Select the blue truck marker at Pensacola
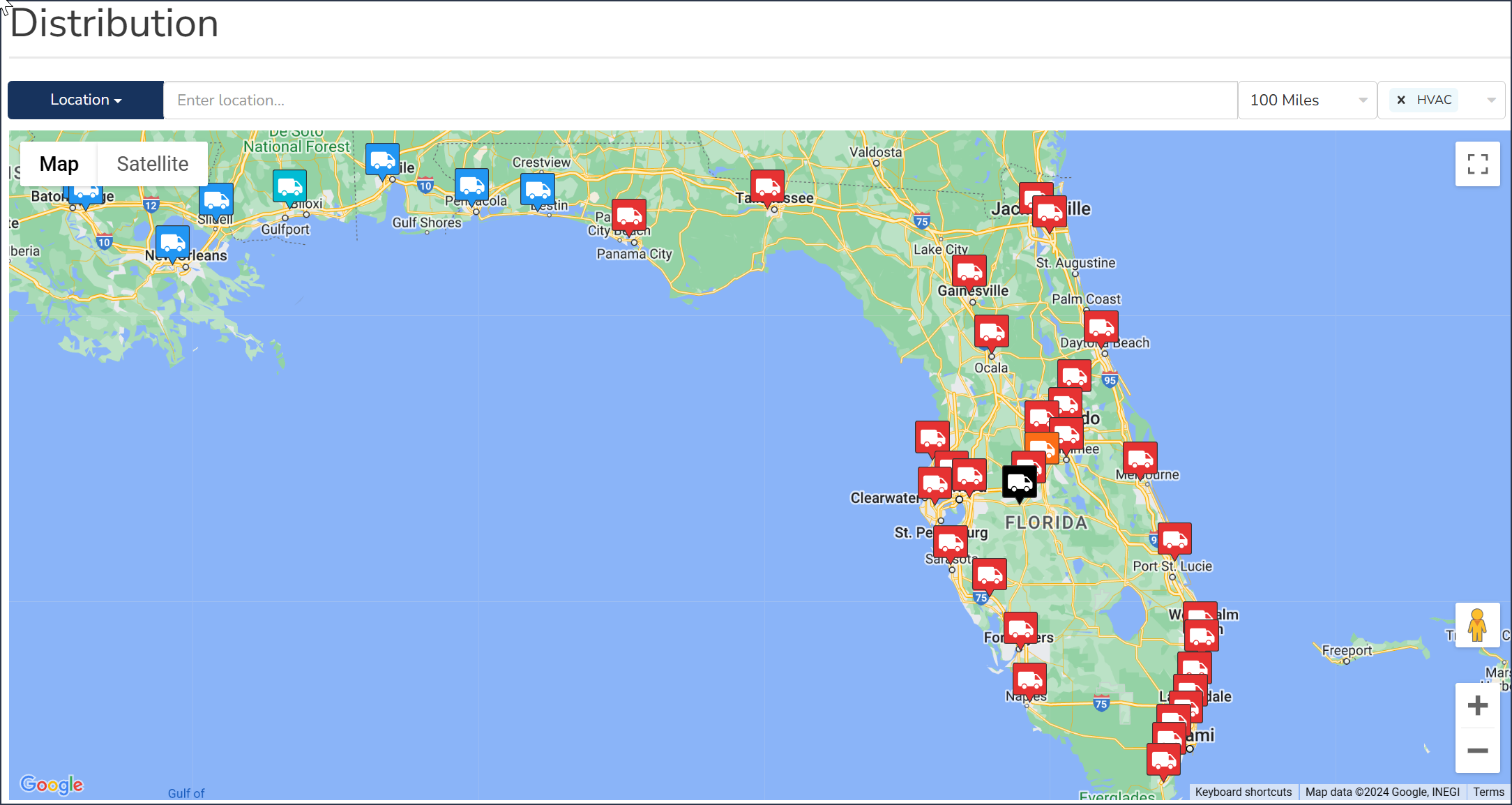Image resolution: width=1512 pixels, height=805 pixels. point(471,186)
